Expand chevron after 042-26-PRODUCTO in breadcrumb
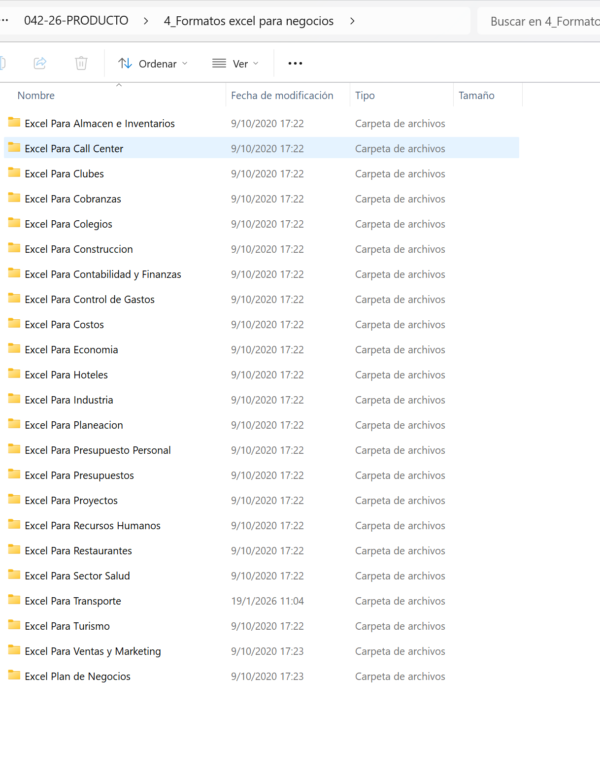Screen dimensions: 600x780 point(147,21)
